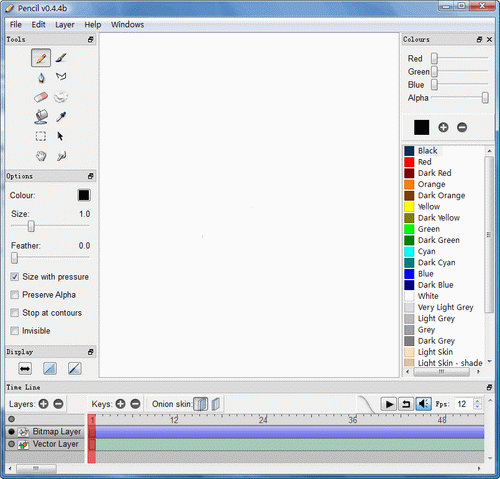Choose Dark Orange from colour list

441,195
